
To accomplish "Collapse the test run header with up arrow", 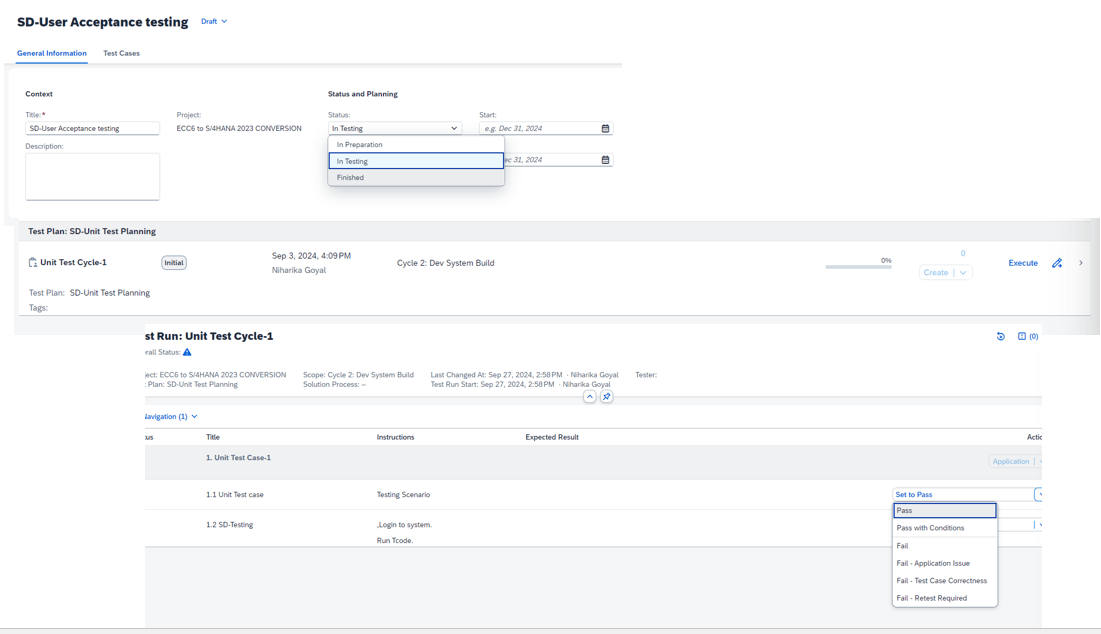I will (590, 397).
